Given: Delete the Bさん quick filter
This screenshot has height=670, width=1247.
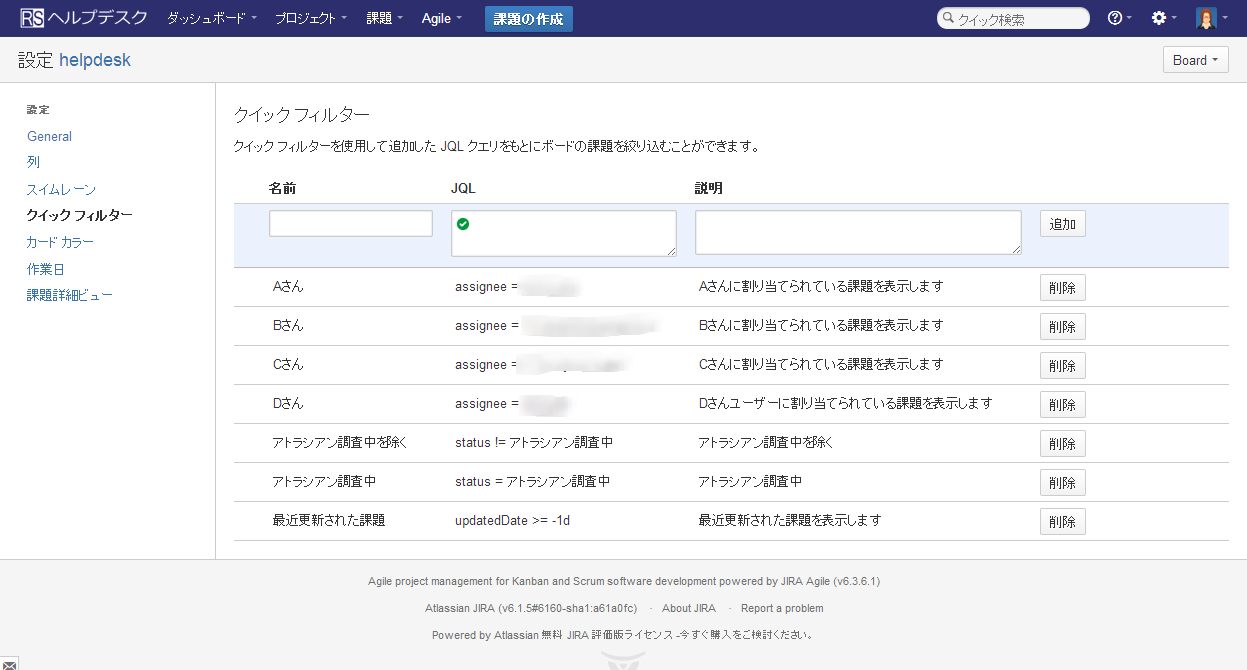Looking at the screenshot, I should [1063, 326].
